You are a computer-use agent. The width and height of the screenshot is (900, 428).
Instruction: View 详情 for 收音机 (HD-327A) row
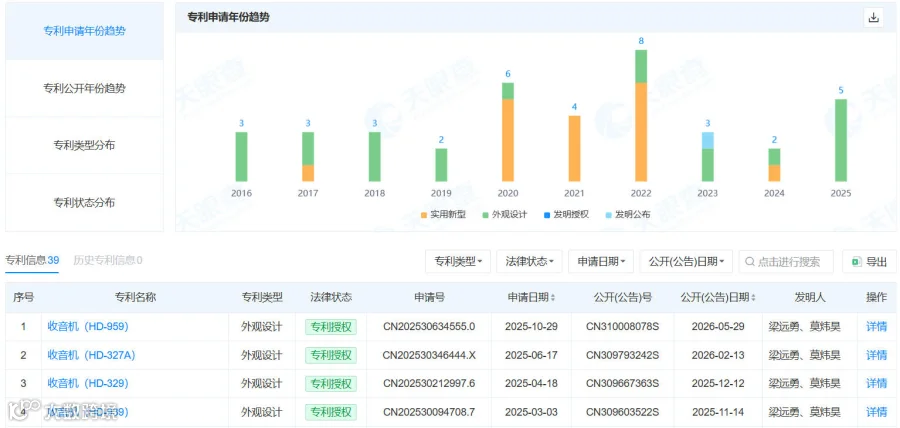coord(876,355)
